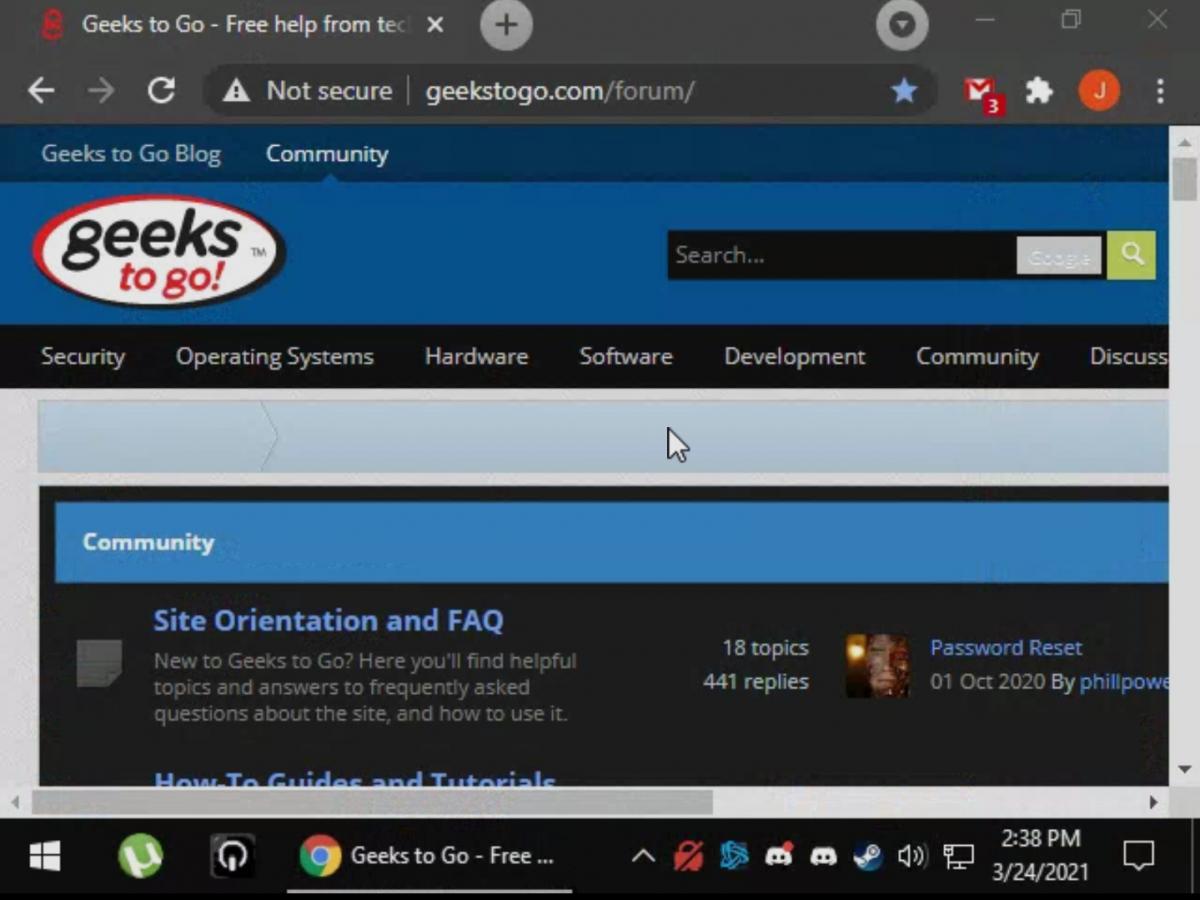Click the bookmark star icon
The width and height of the screenshot is (1200, 900).
(x=904, y=91)
